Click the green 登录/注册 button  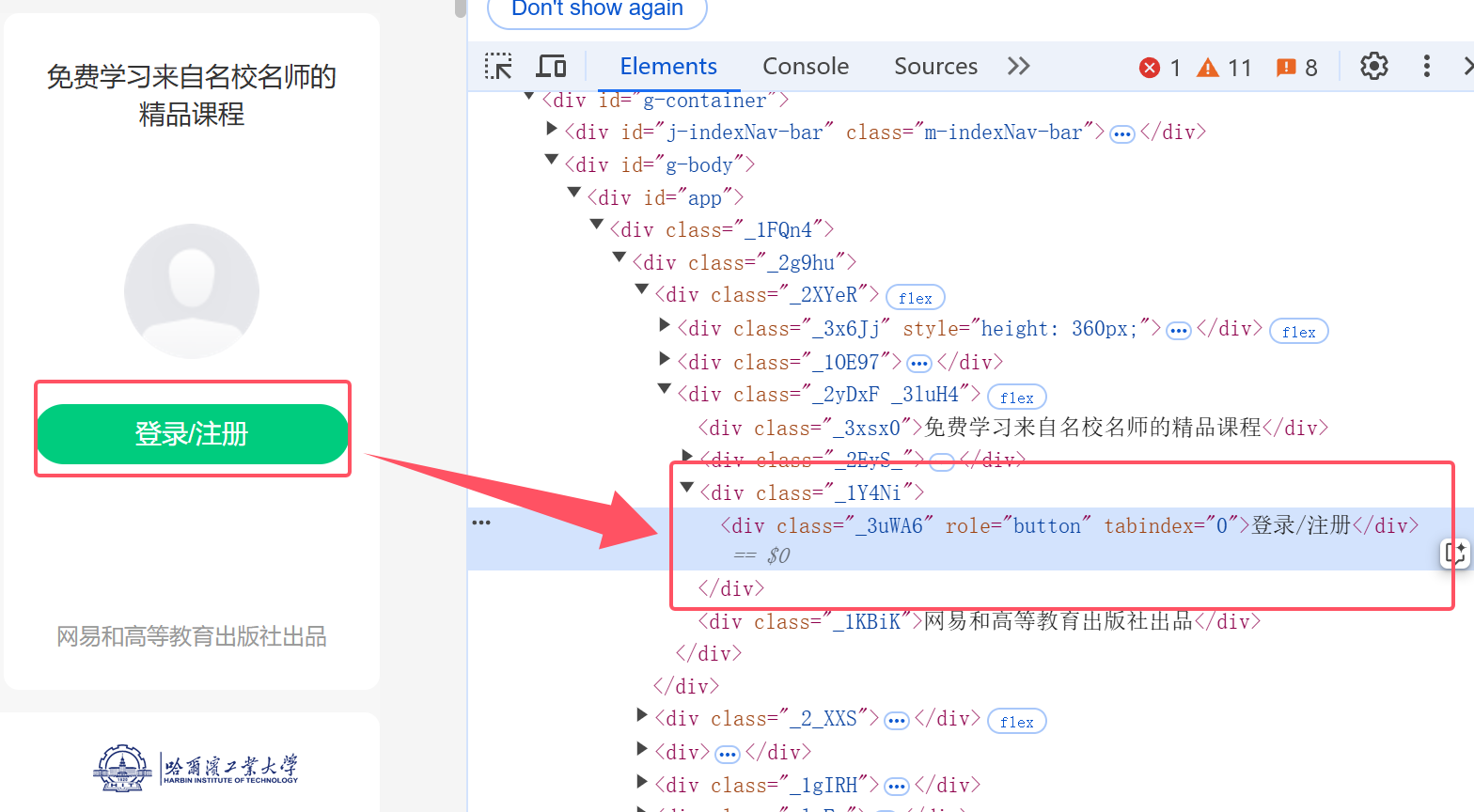click(192, 434)
